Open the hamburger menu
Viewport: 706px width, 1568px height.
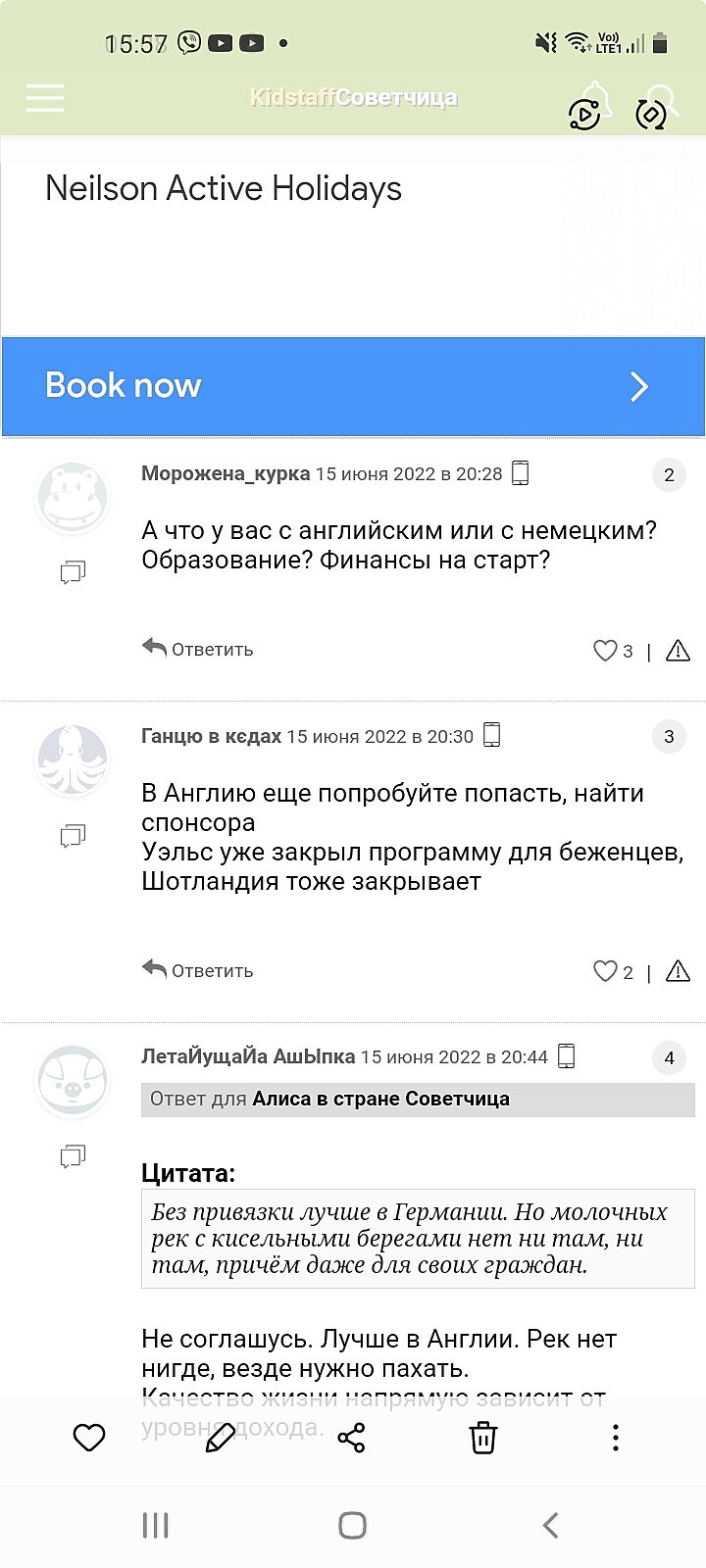click(45, 98)
